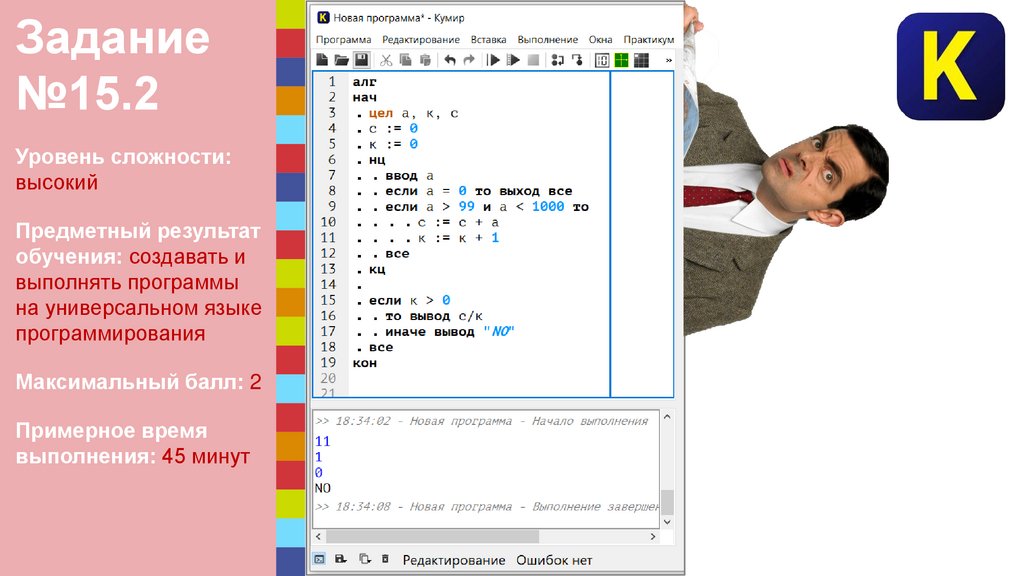
Task: Cut the selection with the scissors icon
Action: (x=386, y=60)
